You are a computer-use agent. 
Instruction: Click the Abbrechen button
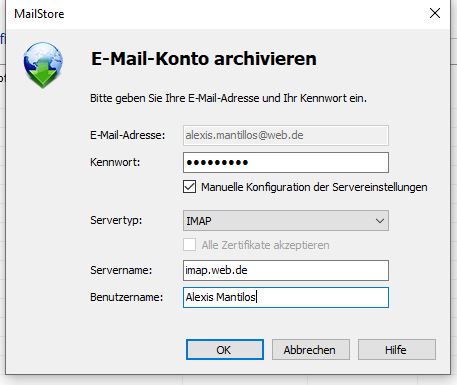pyautogui.click(x=311, y=350)
